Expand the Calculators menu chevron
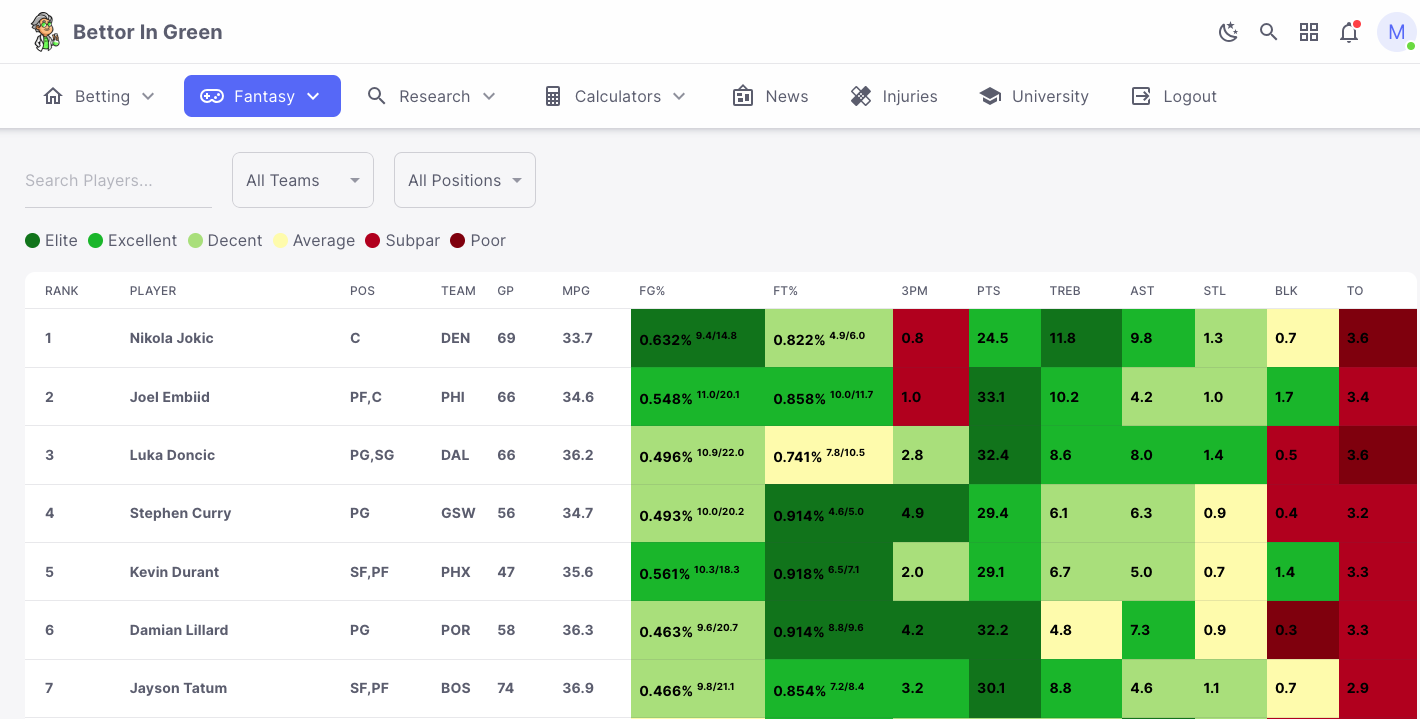1420x719 pixels. (x=679, y=96)
